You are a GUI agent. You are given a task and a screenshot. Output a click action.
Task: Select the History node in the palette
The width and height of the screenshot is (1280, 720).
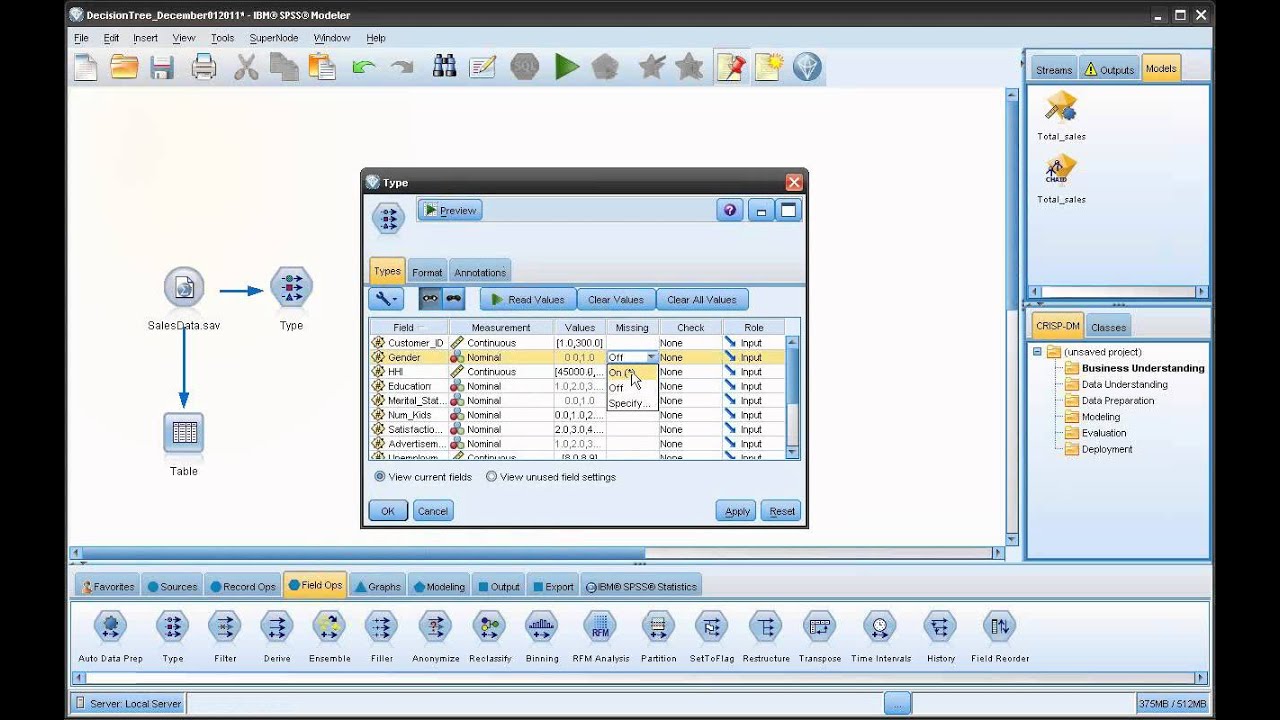(x=940, y=627)
